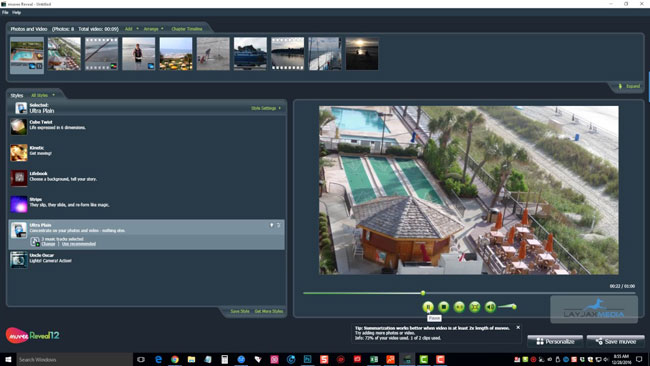Viewport: 650px width, 366px height.
Task: Click the music track icon under Ultra Plain
Action: tap(35, 242)
